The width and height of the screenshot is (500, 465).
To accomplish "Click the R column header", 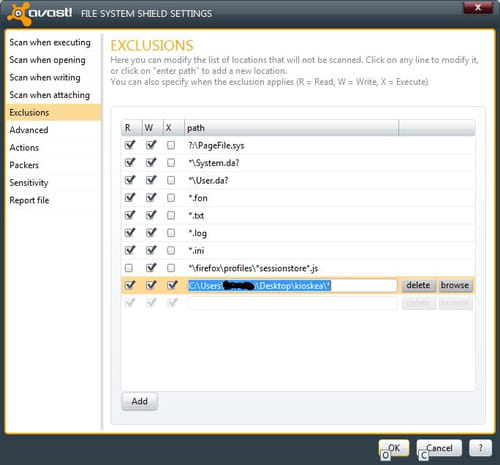I will pyautogui.click(x=131, y=128).
